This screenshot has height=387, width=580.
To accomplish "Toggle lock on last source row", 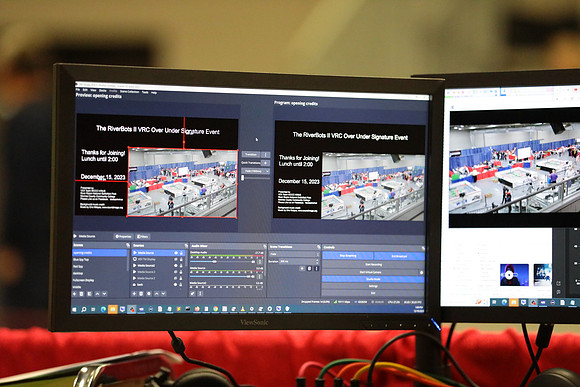I will (180, 285).
